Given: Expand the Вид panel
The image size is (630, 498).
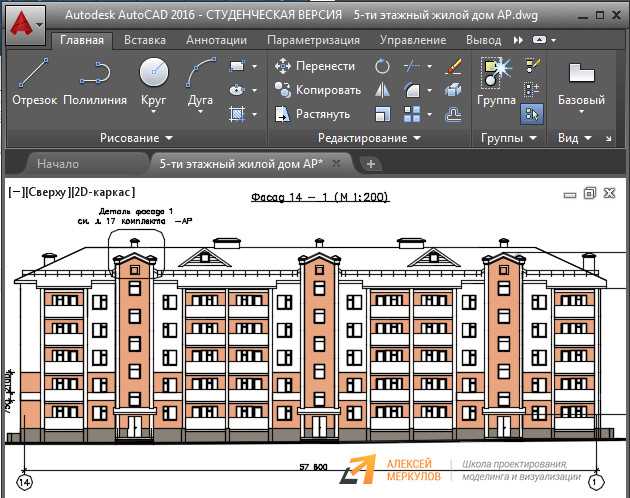Looking at the screenshot, I should pyautogui.click(x=575, y=138).
